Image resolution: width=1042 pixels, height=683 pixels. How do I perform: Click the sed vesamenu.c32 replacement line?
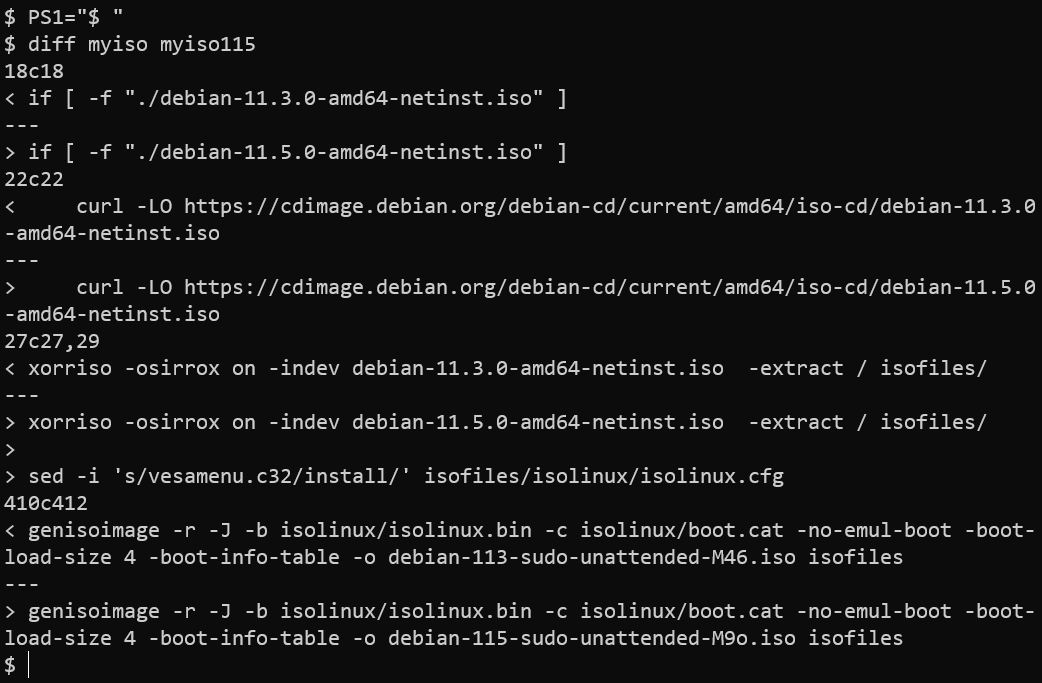[x=394, y=476]
